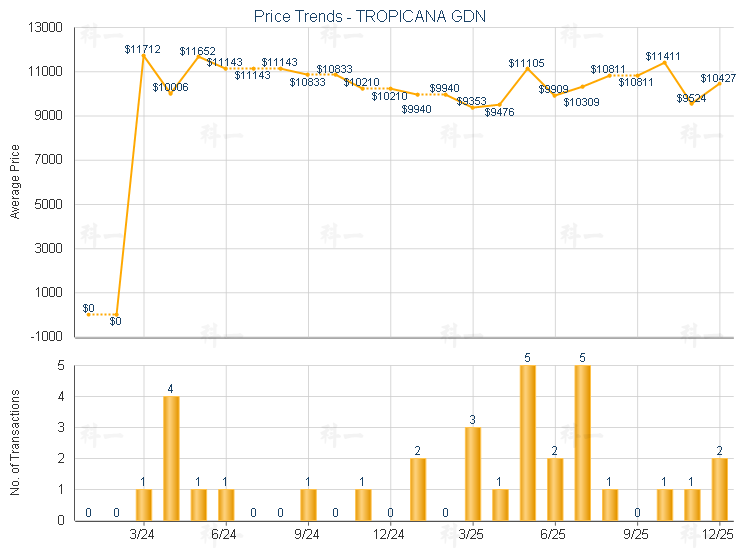Image resolution: width=740 pixels, height=550 pixels.
Task: Select the $9524 price point
Action: (x=691, y=102)
